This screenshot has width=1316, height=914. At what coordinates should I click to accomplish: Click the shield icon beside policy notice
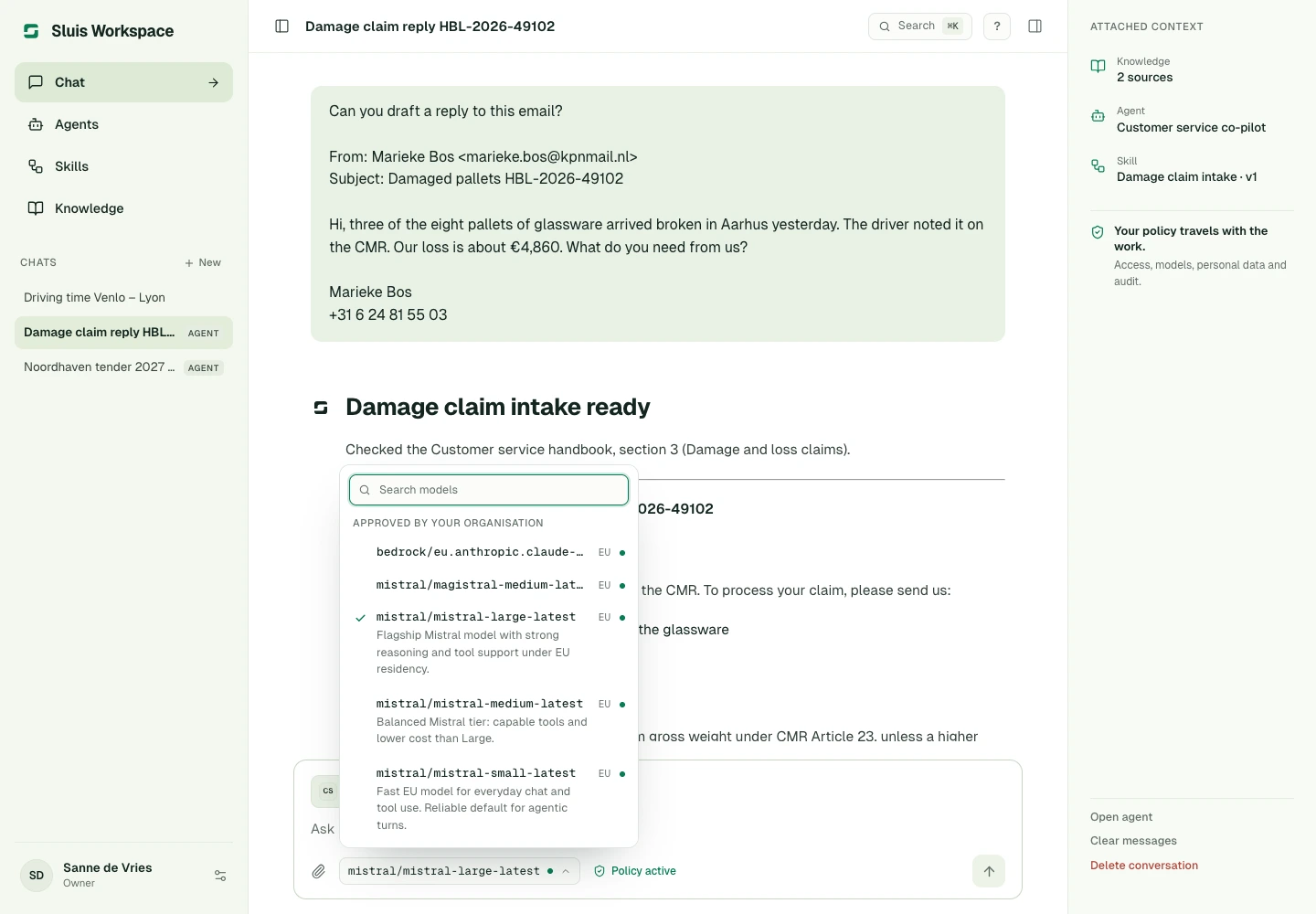point(1098,232)
